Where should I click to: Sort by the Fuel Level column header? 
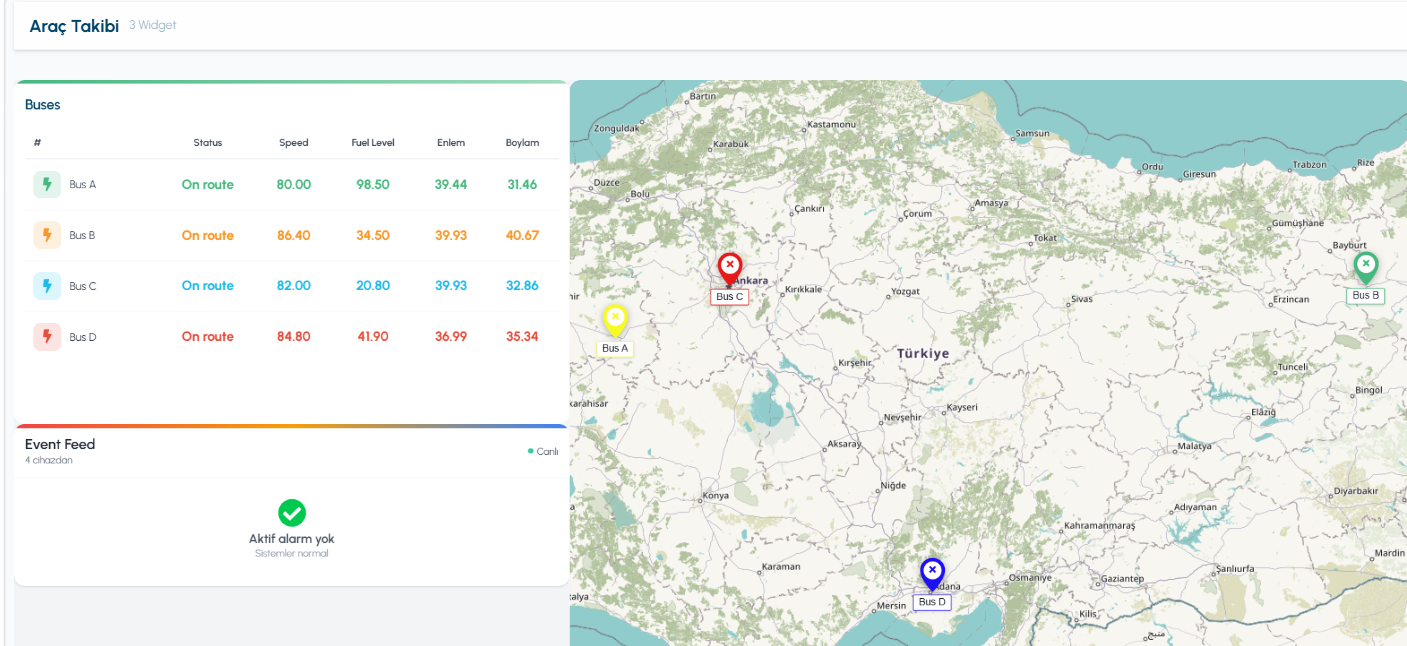[373, 143]
